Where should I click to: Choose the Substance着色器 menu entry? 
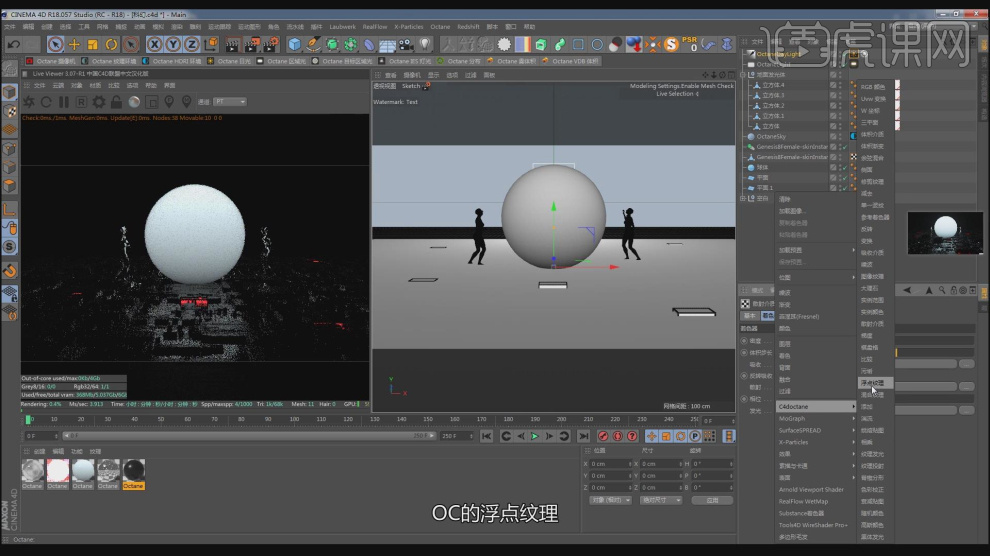[x=803, y=513]
